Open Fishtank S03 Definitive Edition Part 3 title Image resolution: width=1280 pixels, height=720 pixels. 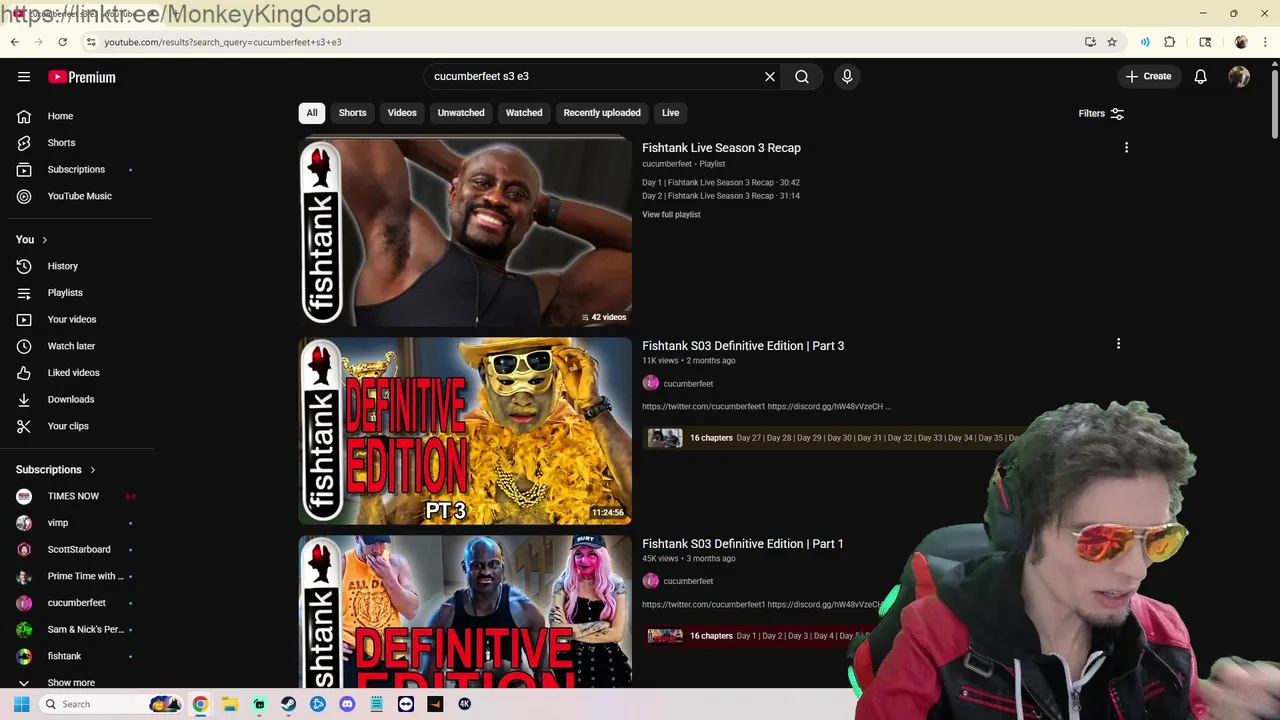pos(743,346)
